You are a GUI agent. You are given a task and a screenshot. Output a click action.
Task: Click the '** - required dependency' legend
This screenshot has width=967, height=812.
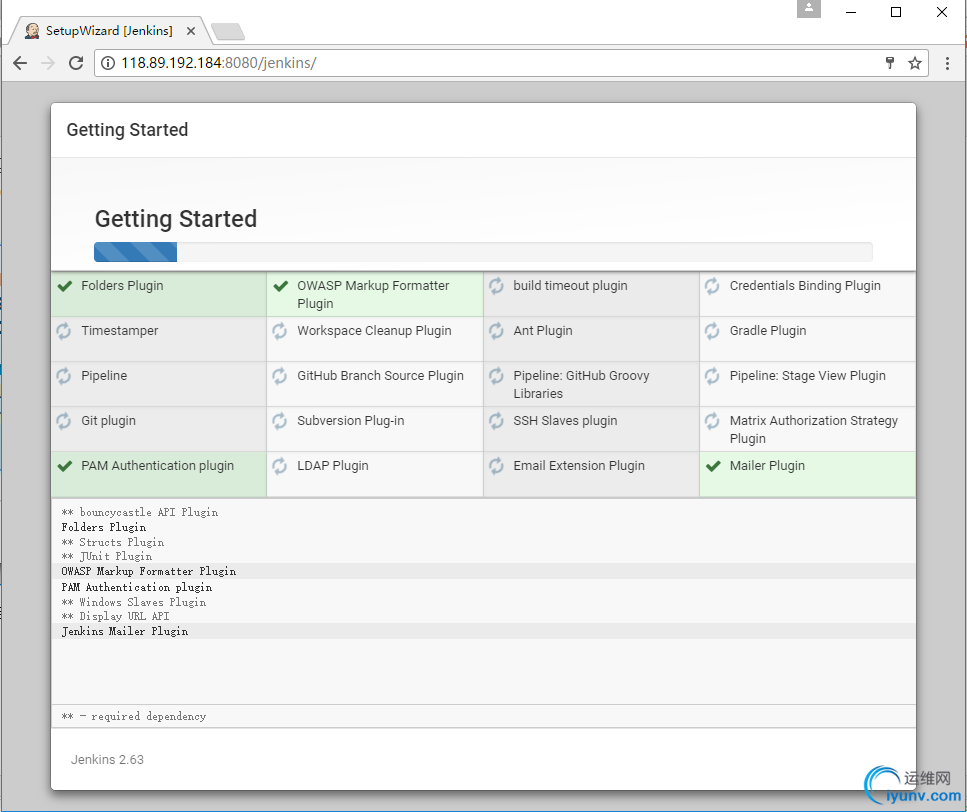[133, 716]
